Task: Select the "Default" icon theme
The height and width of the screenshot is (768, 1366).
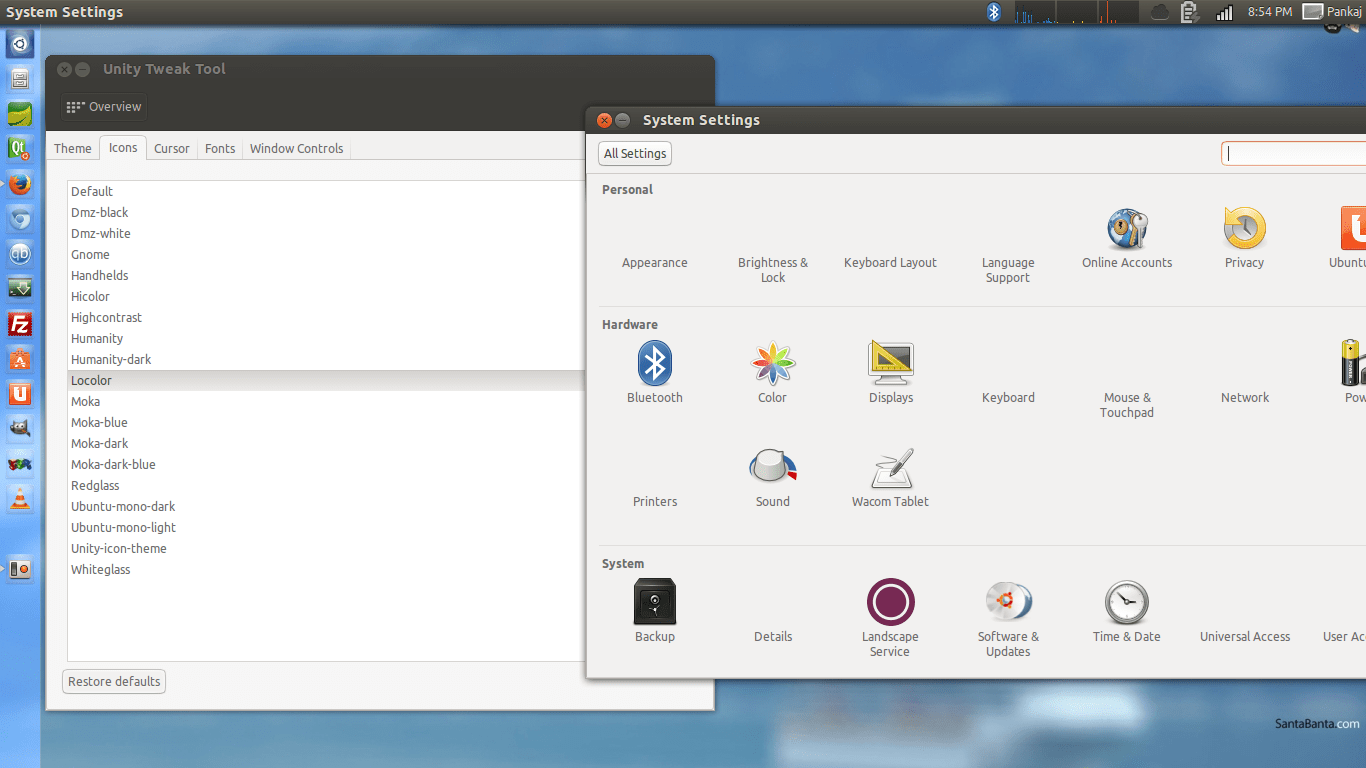Action: click(326, 191)
